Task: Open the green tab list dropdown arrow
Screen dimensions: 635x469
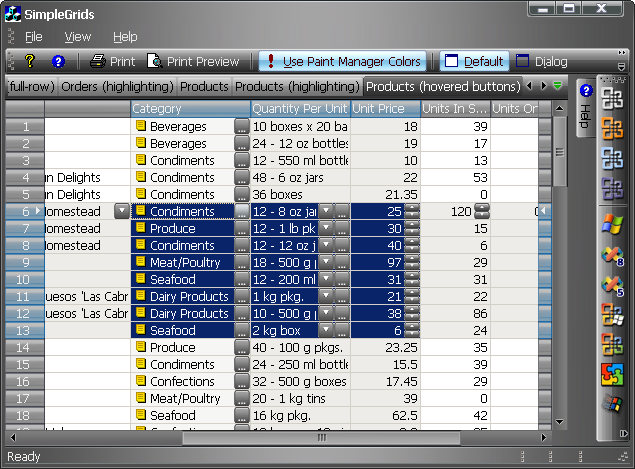Action: [557, 86]
